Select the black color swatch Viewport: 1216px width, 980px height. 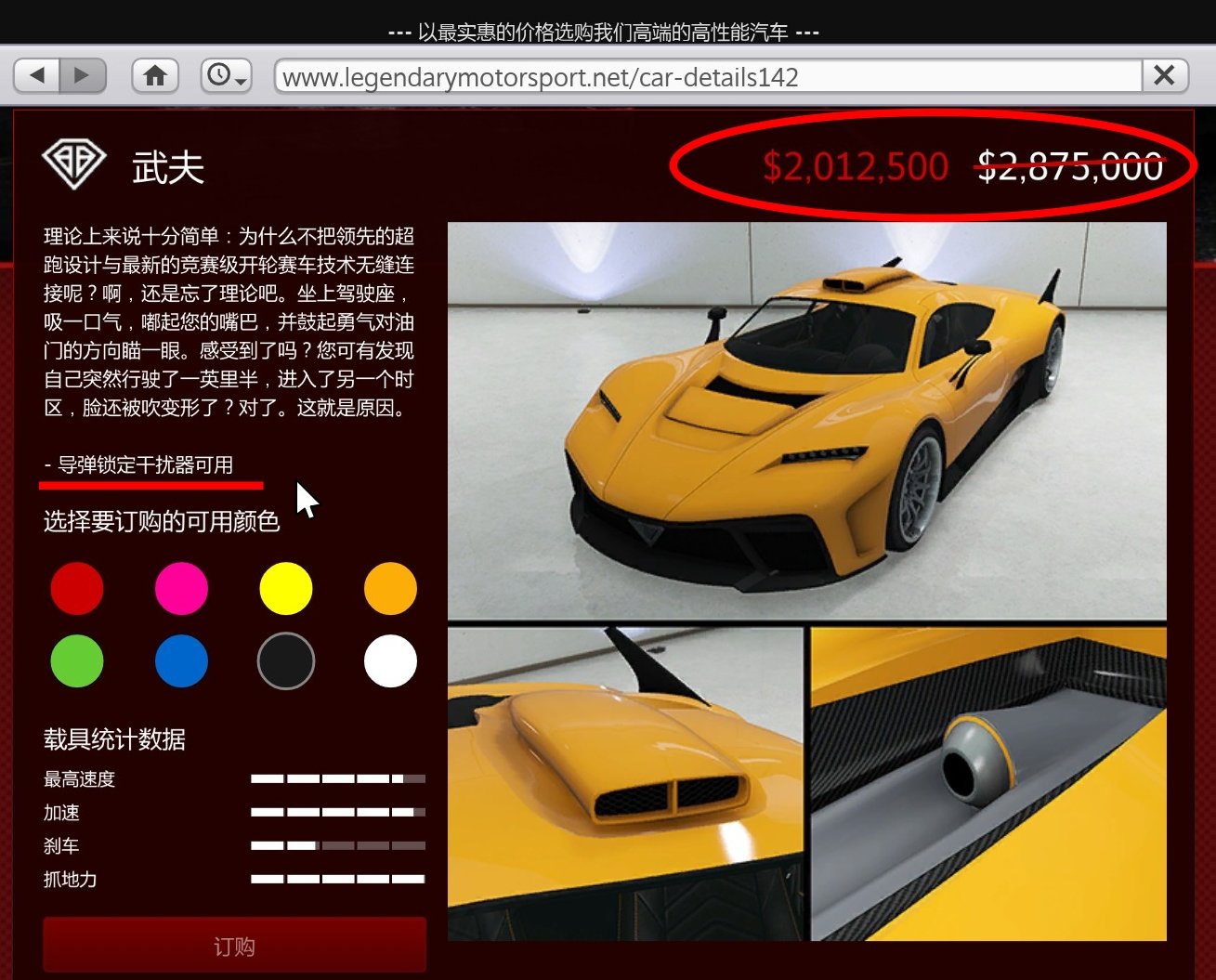coord(286,660)
